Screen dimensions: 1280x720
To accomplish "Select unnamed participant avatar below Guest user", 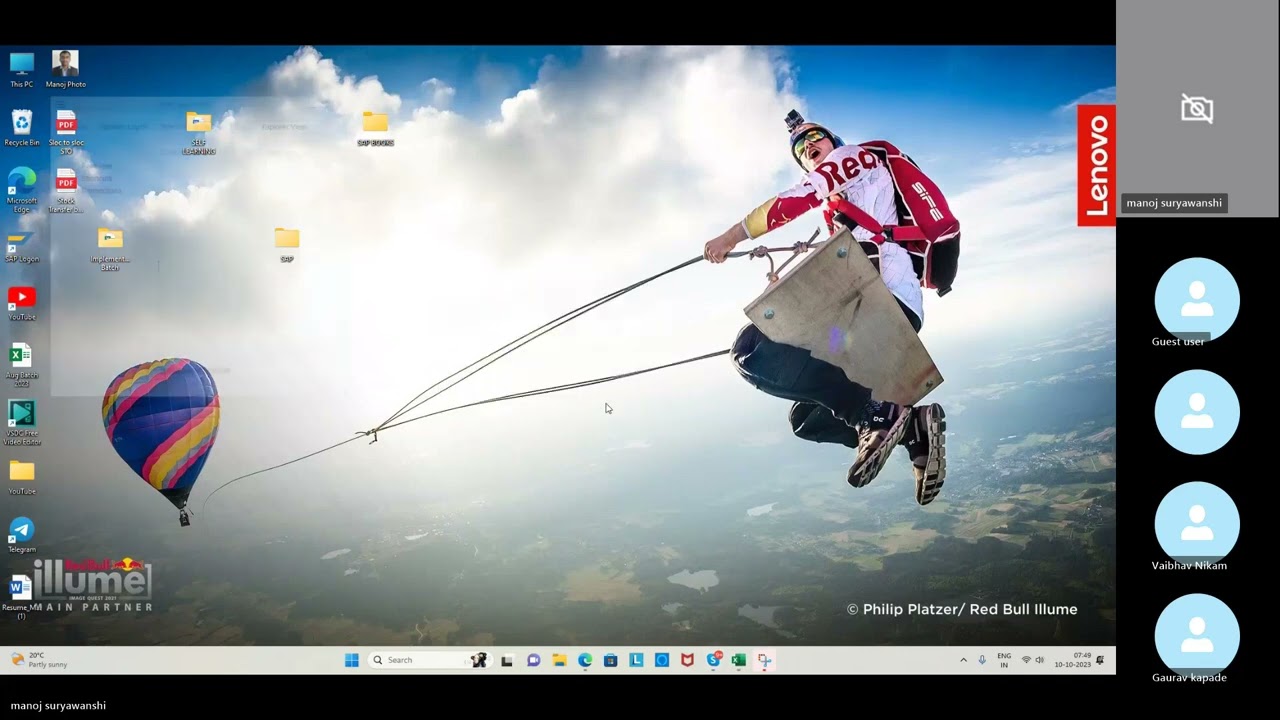I will [x=1197, y=412].
